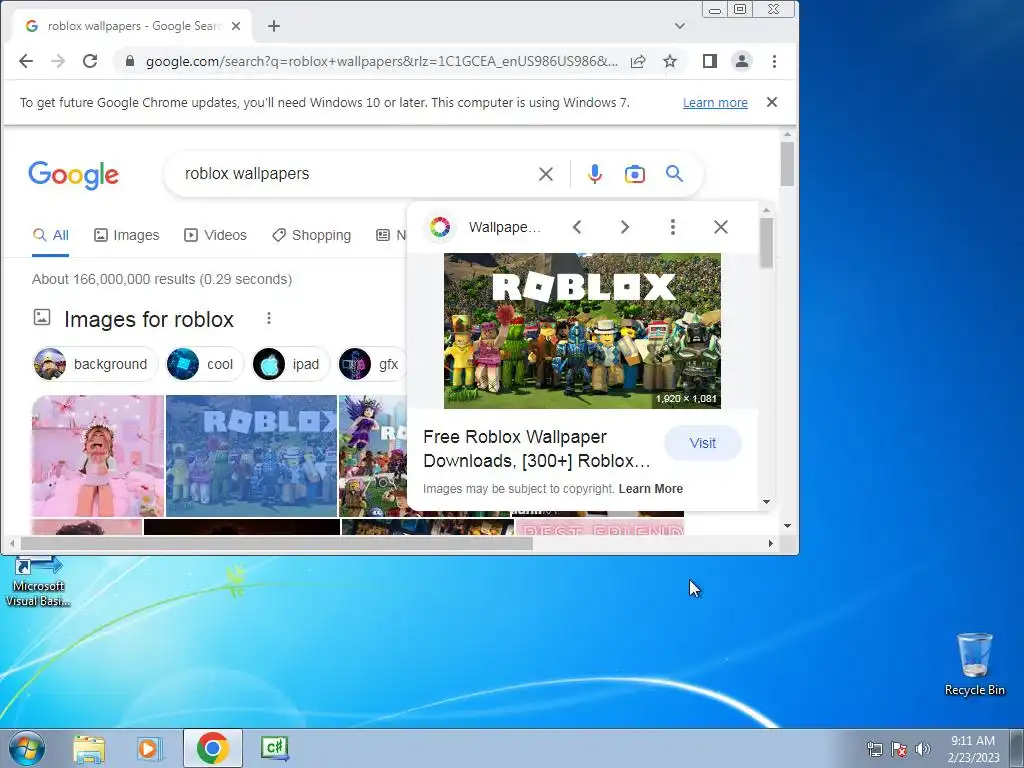Clear the search query with X
Viewport: 1024px width, 768px height.
pos(546,174)
